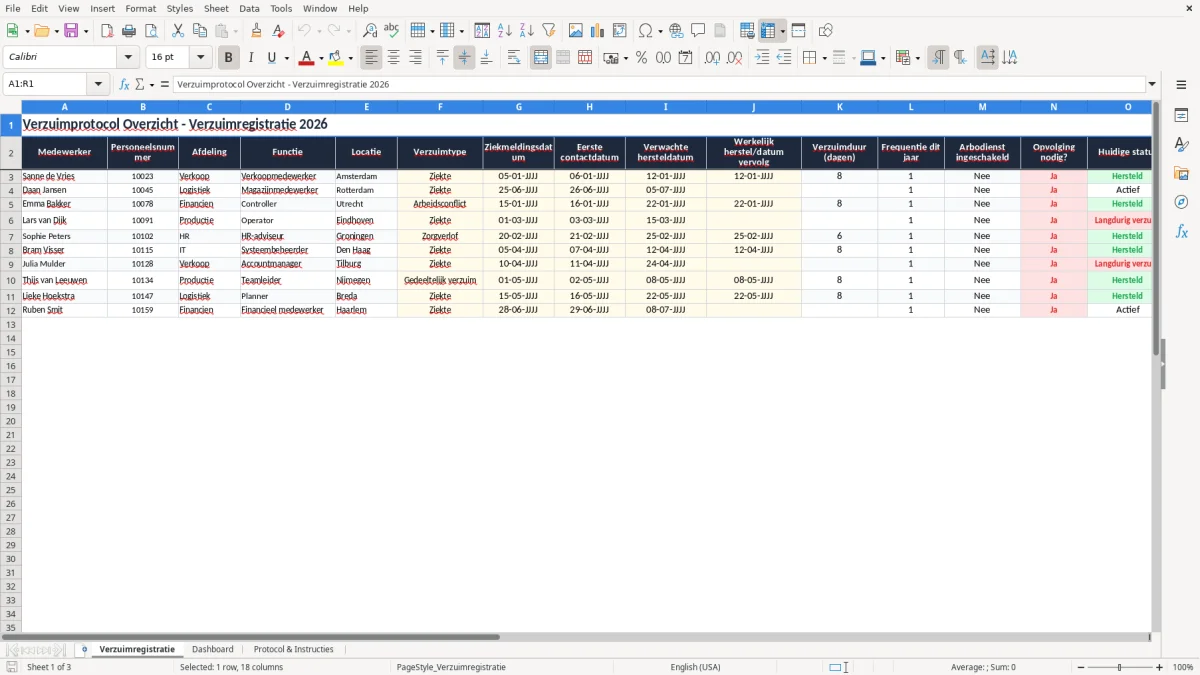
Task: Open the Function Wizard
Action: [x=124, y=84]
